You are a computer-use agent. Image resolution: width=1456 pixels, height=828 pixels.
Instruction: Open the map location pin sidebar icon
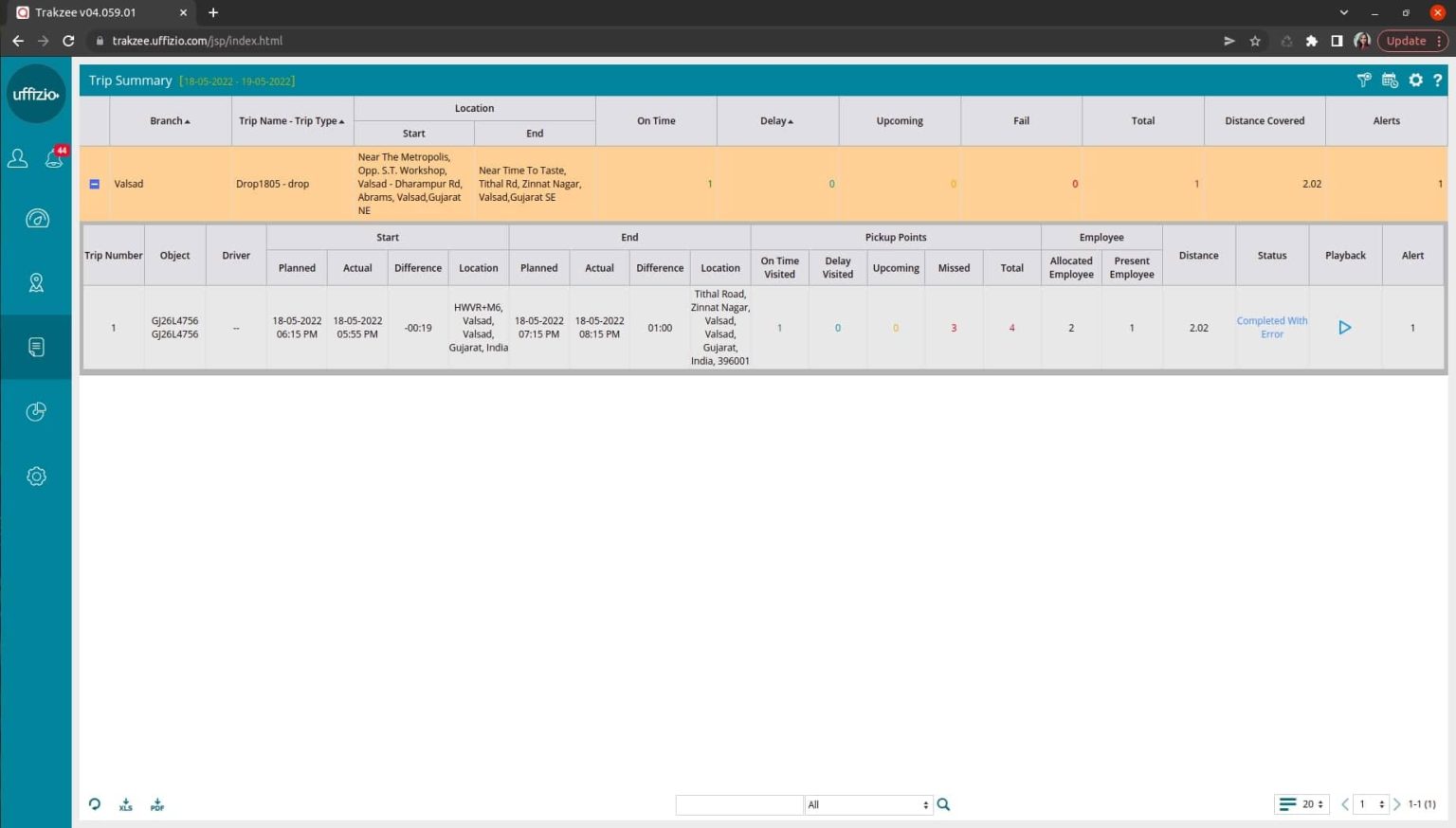point(36,282)
